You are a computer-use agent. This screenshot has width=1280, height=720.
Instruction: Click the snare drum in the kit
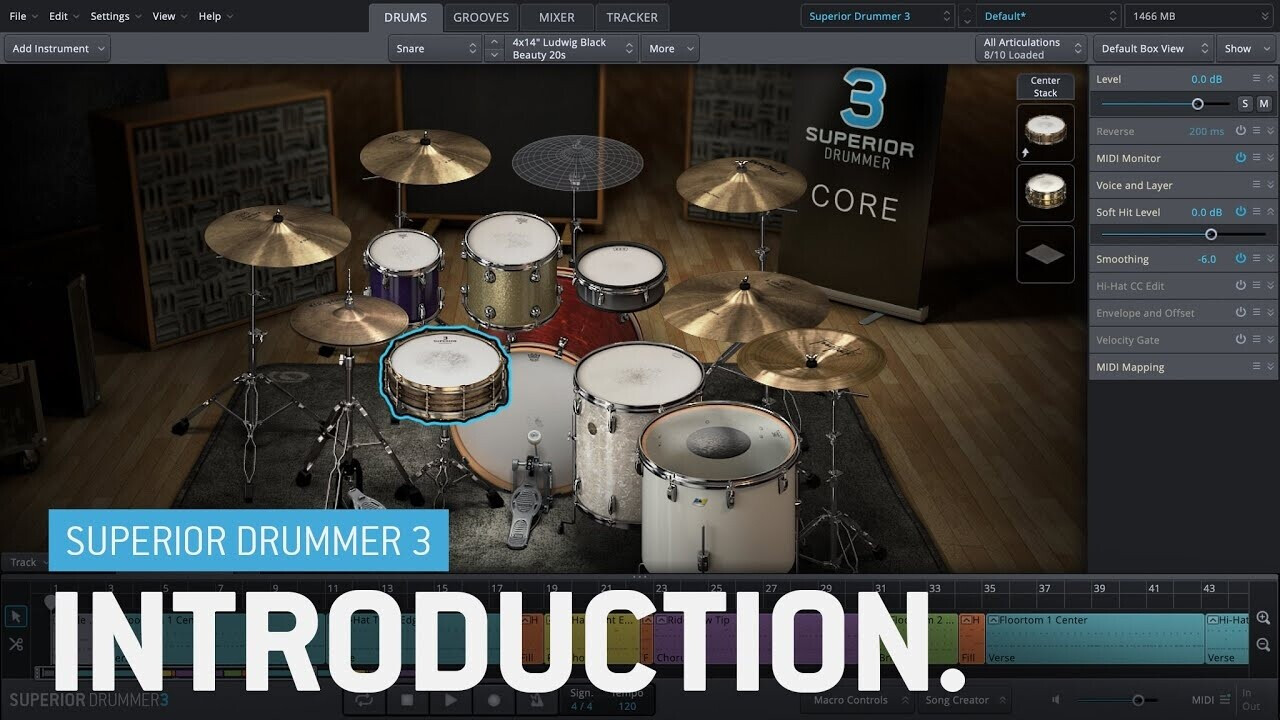(x=446, y=373)
